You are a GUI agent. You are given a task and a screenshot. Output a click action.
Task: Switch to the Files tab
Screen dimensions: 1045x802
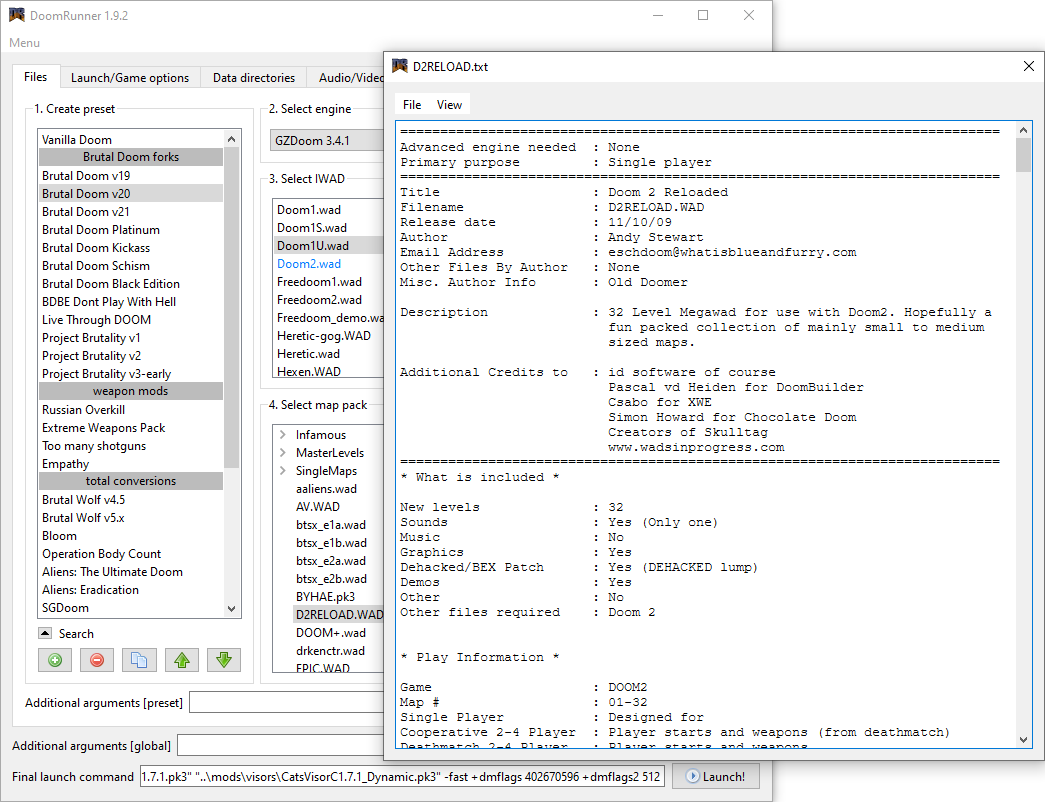pyautogui.click(x=35, y=77)
